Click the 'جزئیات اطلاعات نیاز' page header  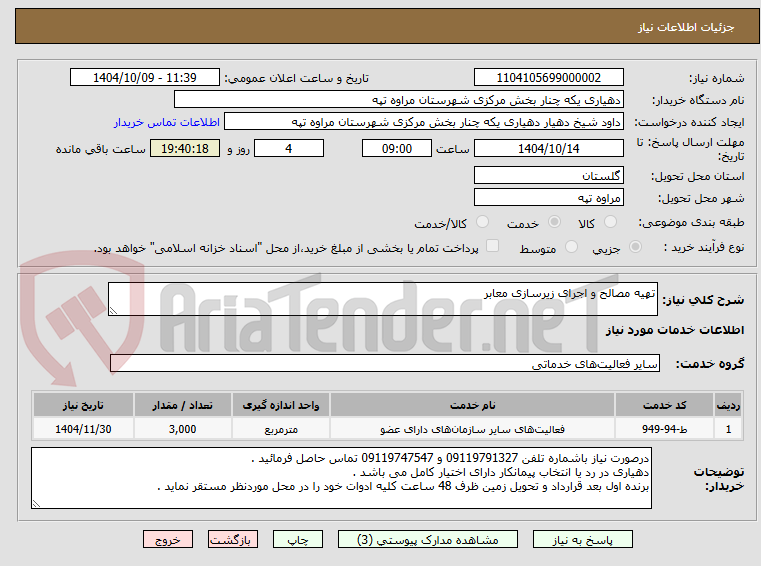pos(685,27)
